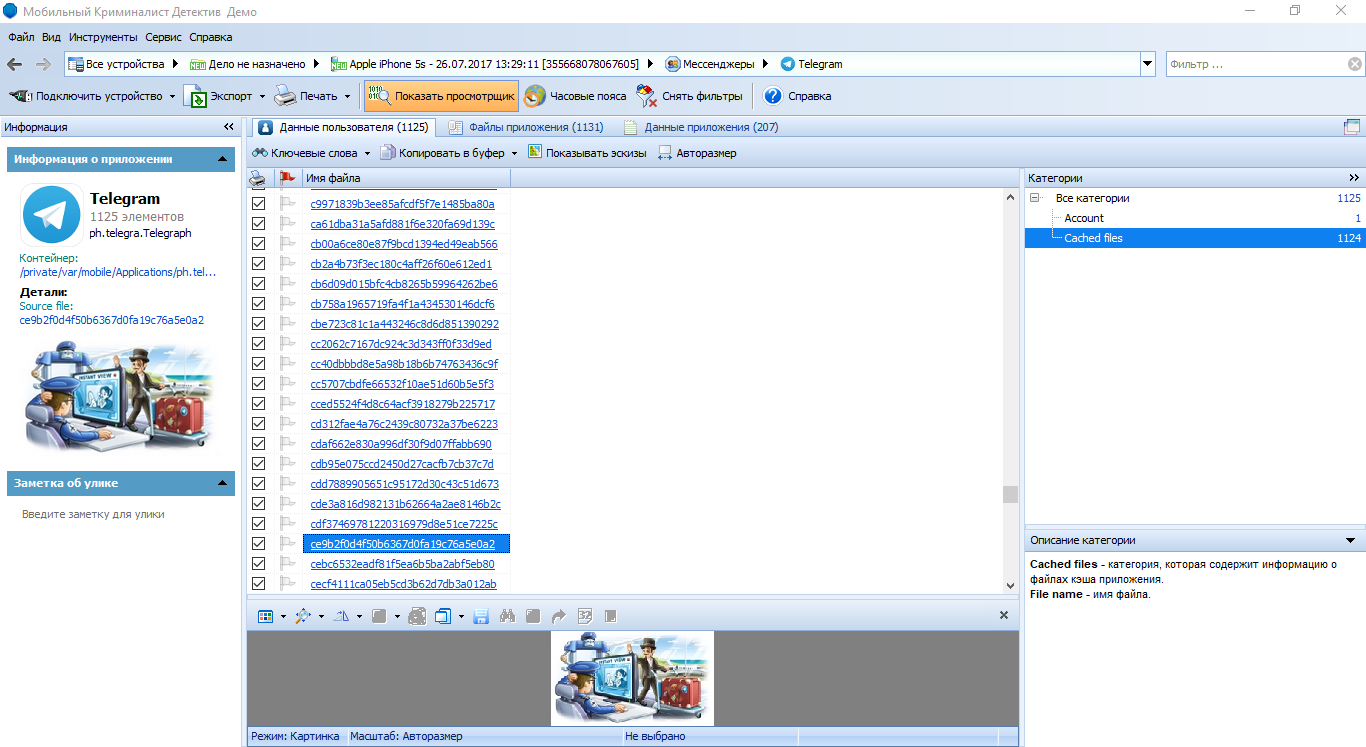Click the back navigation arrow
1366x747 pixels.
point(15,64)
